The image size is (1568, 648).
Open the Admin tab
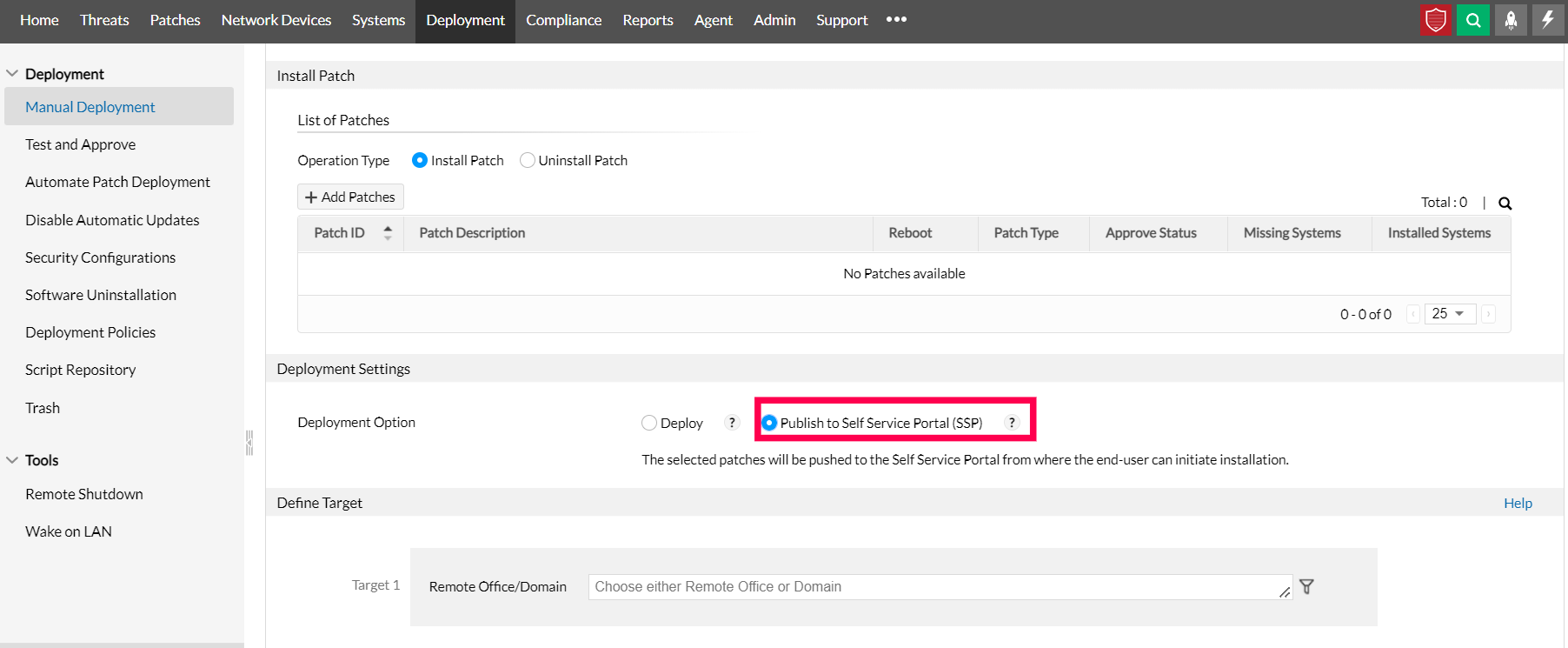tap(774, 20)
